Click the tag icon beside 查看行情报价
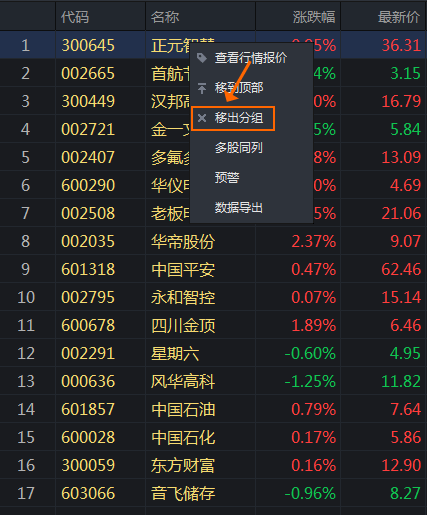 202,58
